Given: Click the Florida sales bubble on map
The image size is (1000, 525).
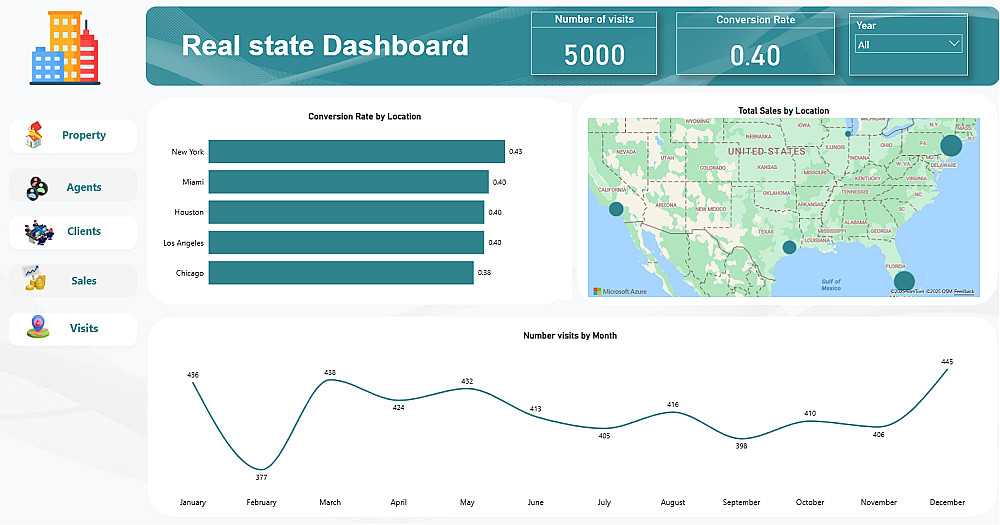Looking at the screenshot, I should click(903, 281).
